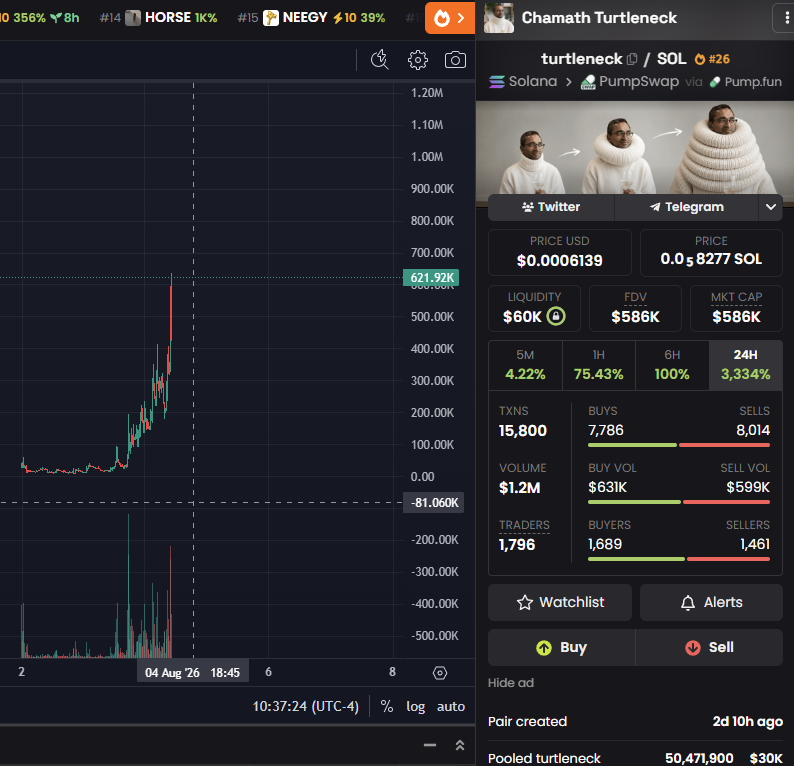This screenshot has height=766, width=794.
Task: Click the Buy button
Action: 561,648
